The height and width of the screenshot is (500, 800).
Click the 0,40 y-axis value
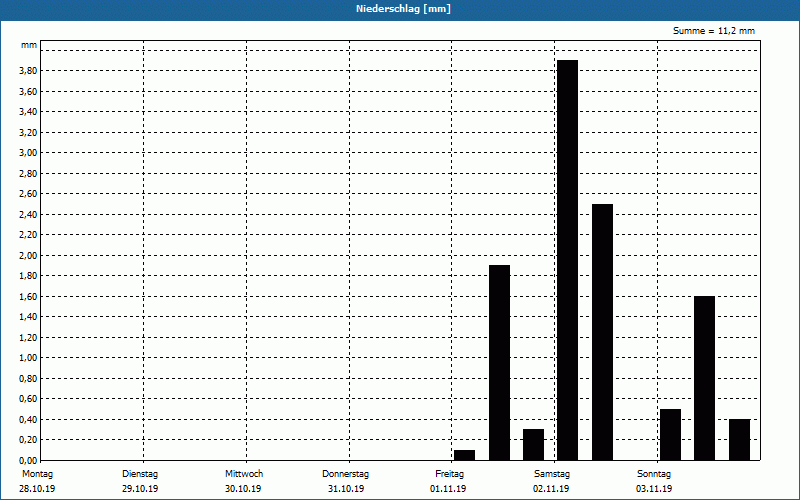28,419
